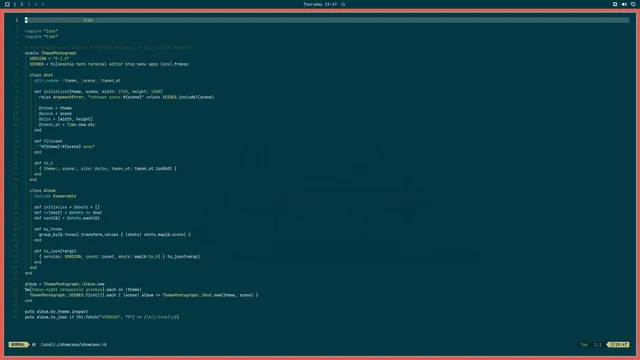Click the def initialize(theme, scene, width line
640x360 pixels.
[x=98, y=91]
